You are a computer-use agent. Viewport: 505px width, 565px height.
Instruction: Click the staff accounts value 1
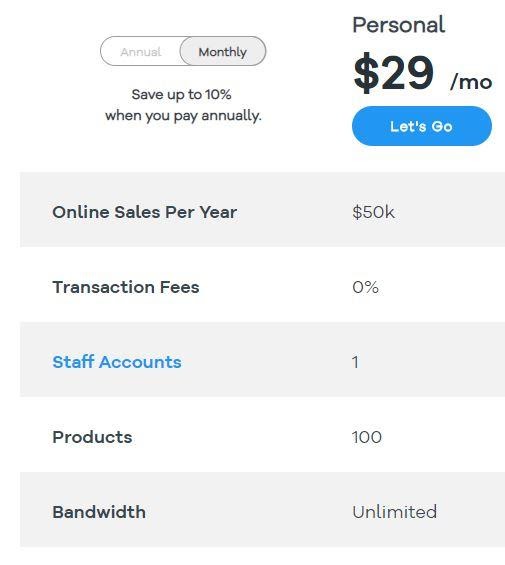pyautogui.click(x=355, y=362)
